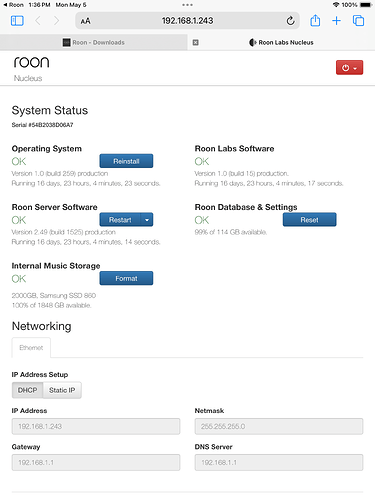Format the Internal Music Storage
This screenshot has height=500, width=375.
[126, 278]
